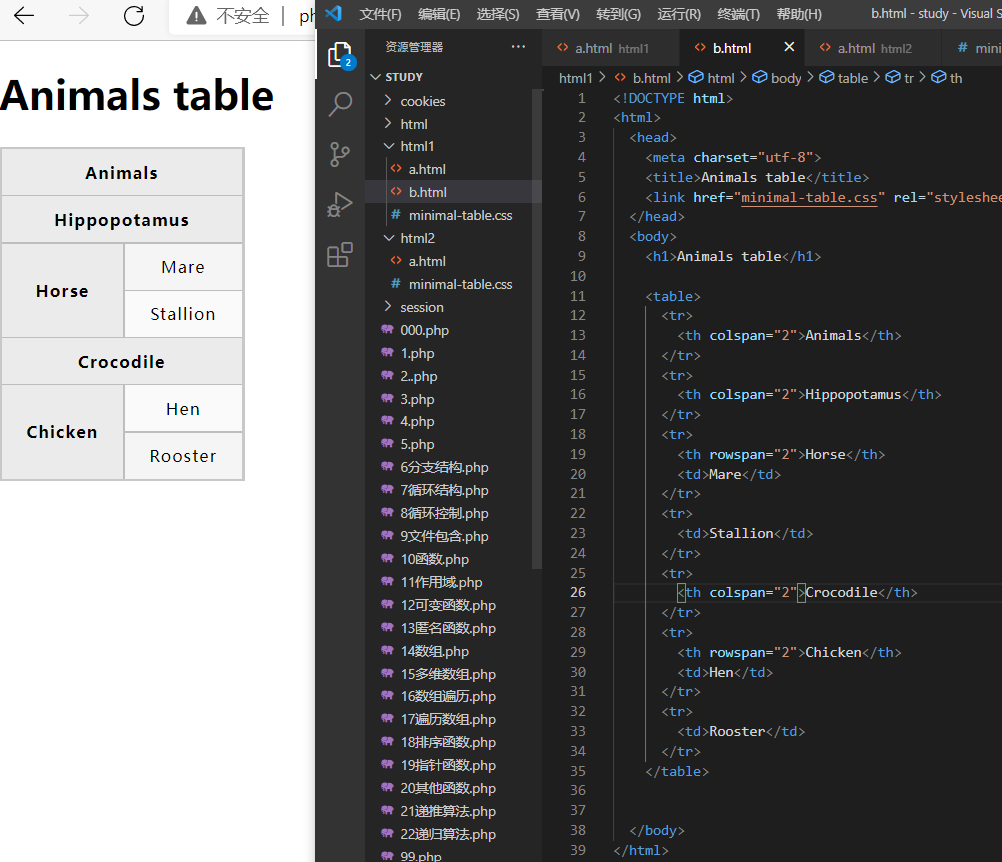Expand the session folder
Screen dimensions: 1002x862
(422, 307)
